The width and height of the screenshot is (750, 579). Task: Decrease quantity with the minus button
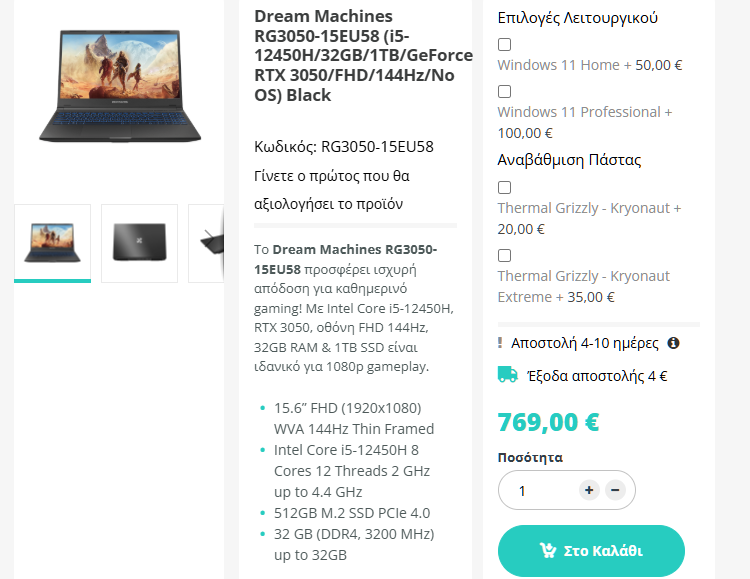tap(615, 490)
